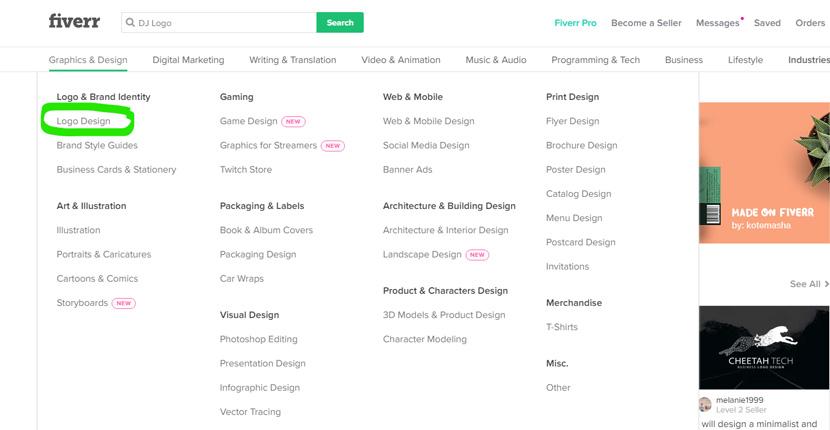Screen dimensions: 830x430
Task: Click melanie1999 seller avatar
Action: 705,405
